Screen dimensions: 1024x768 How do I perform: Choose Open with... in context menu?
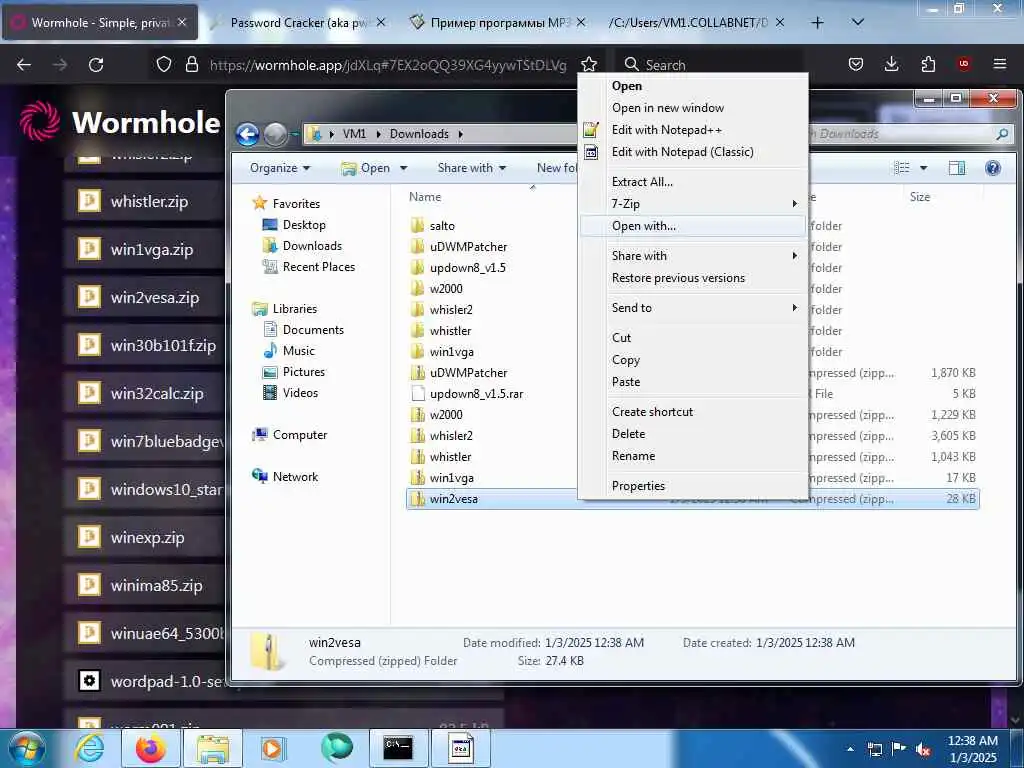pos(692,226)
